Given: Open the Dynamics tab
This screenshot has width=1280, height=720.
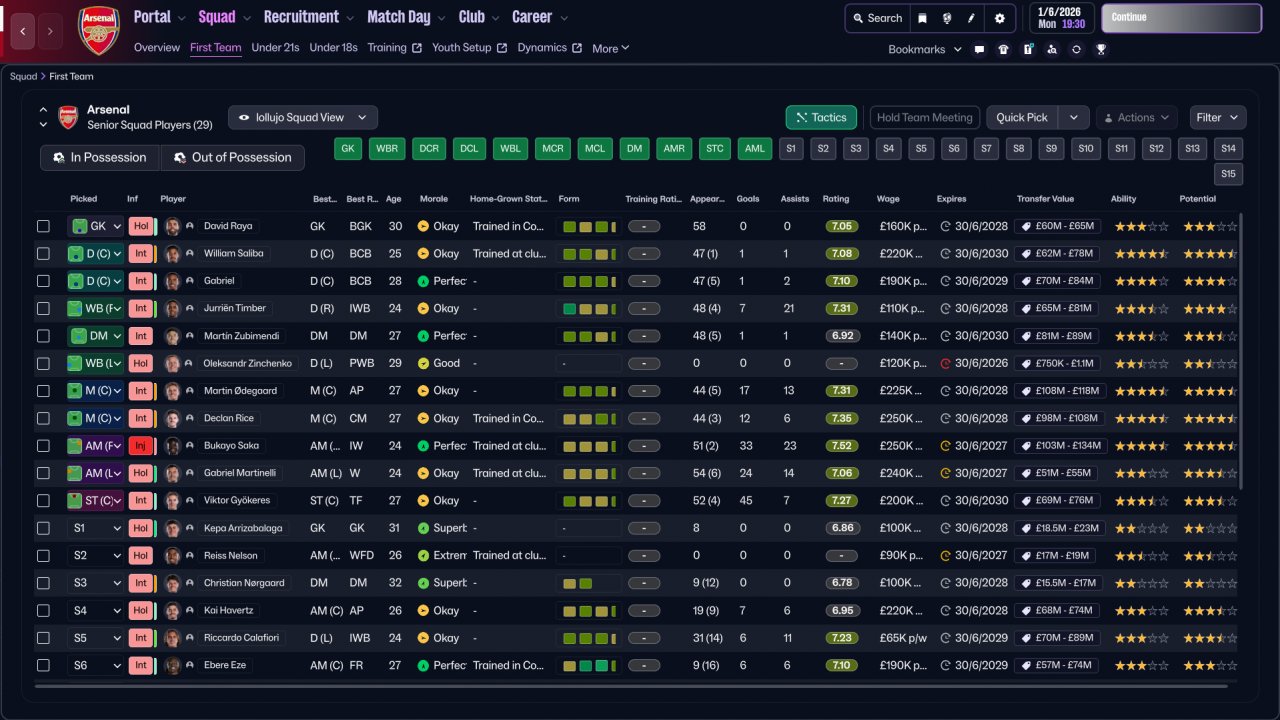Looking at the screenshot, I should (x=549, y=48).
